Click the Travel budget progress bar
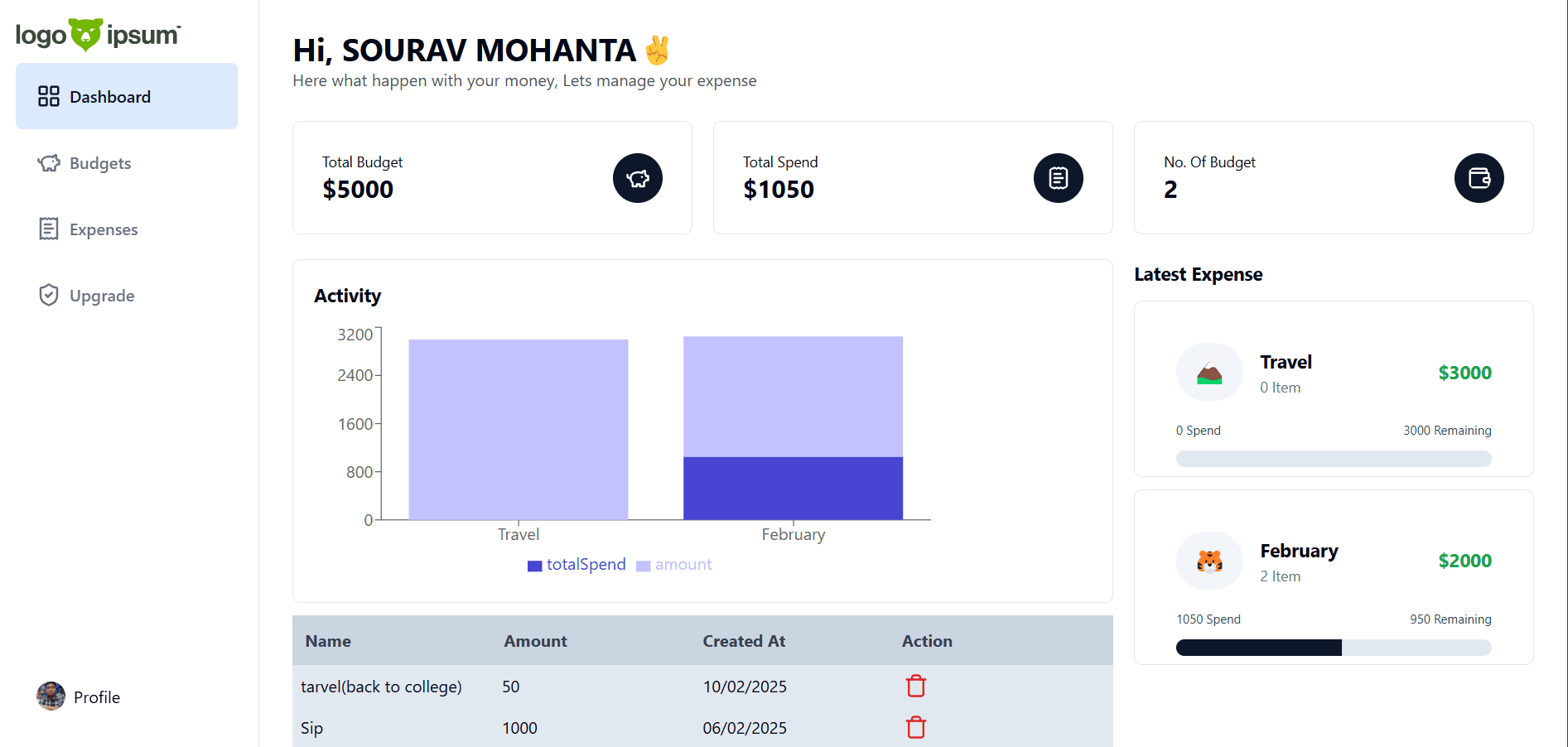The height and width of the screenshot is (747, 1568). [x=1333, y=459]
